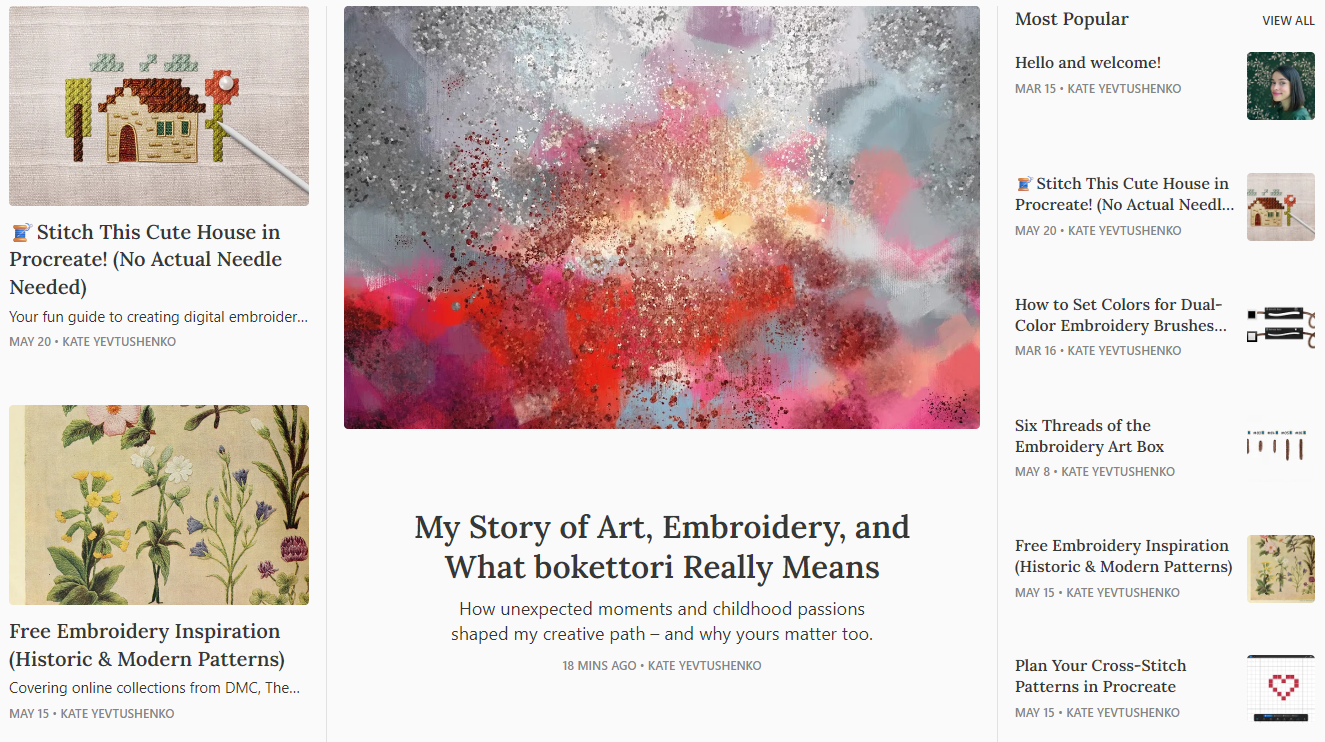Open 'Six Threads of the Embroidery Art Box'
The width and height of the screenshot is (1325, 742).
tap(1089, 436)
